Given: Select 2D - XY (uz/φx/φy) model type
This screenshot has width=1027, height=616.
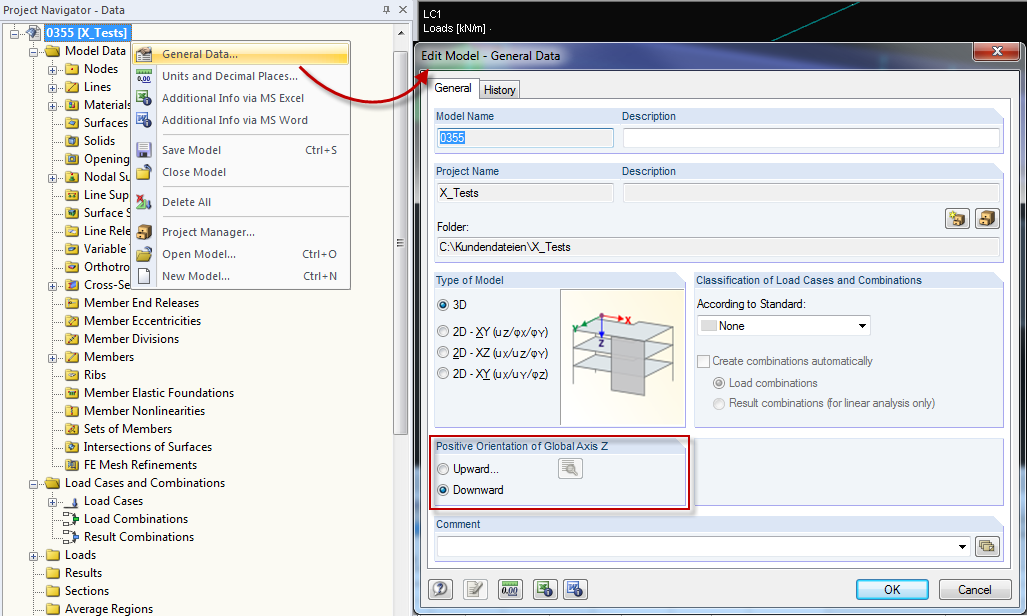Looking at the screenshot, I should click(x=443, y=332).
